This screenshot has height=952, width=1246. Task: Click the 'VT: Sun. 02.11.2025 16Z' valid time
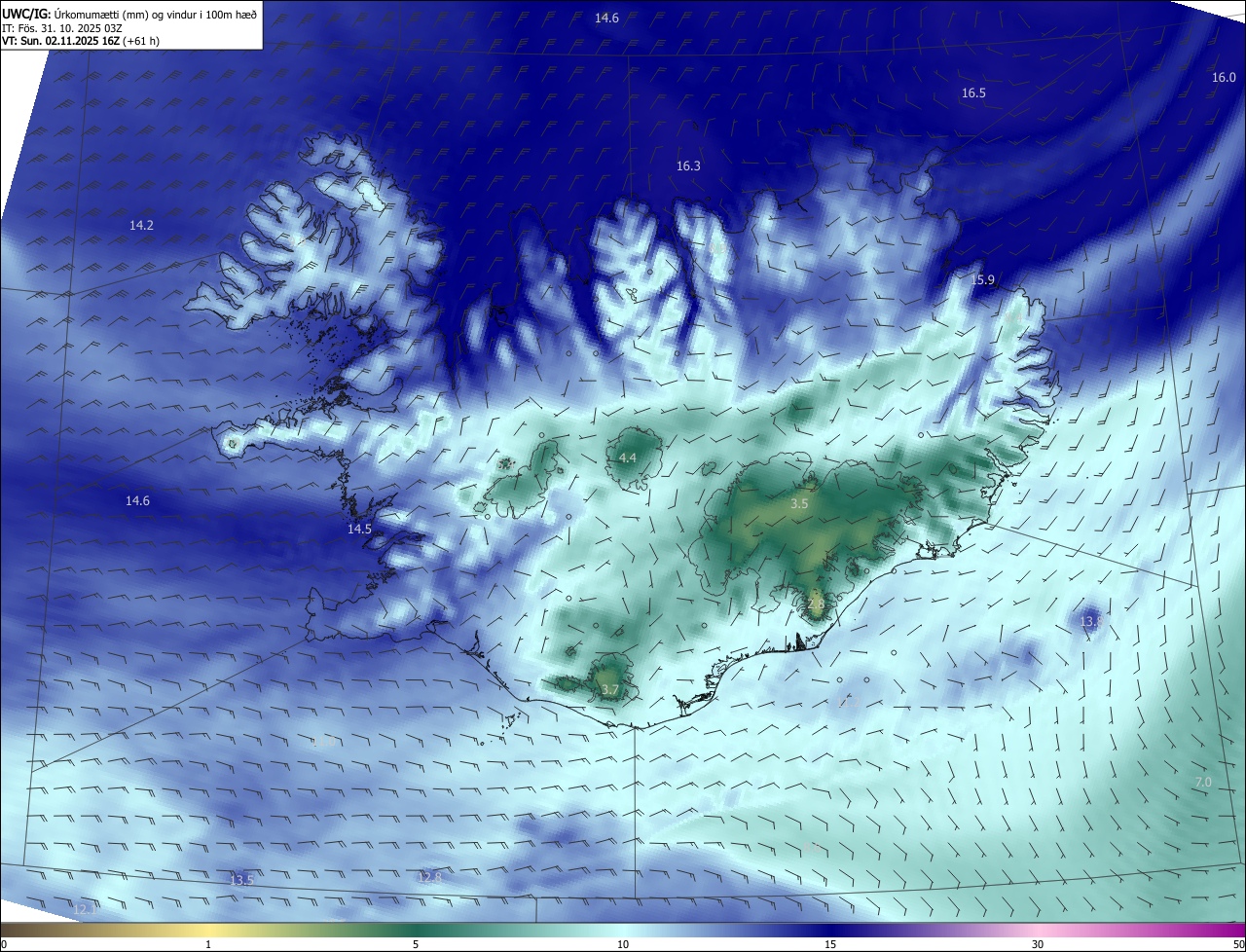[x=81, y=42]
